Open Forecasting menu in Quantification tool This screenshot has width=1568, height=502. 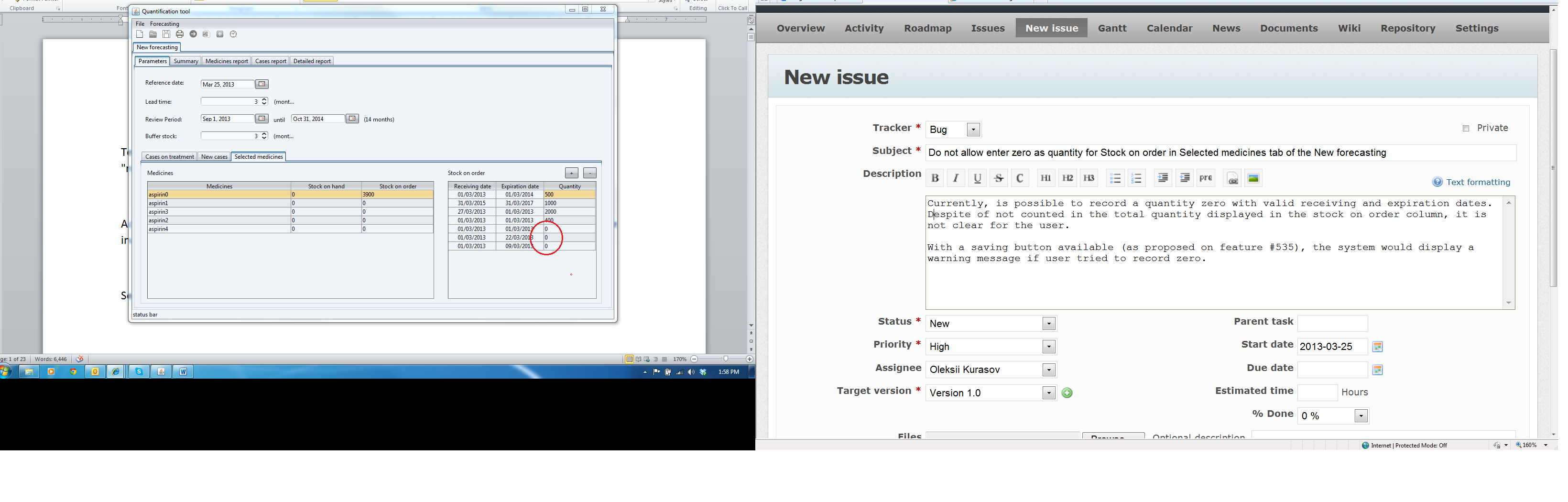(x=165, y=24)
